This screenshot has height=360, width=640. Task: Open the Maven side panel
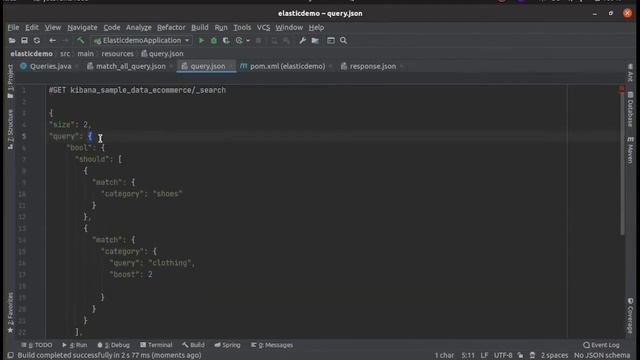[630, 150]
